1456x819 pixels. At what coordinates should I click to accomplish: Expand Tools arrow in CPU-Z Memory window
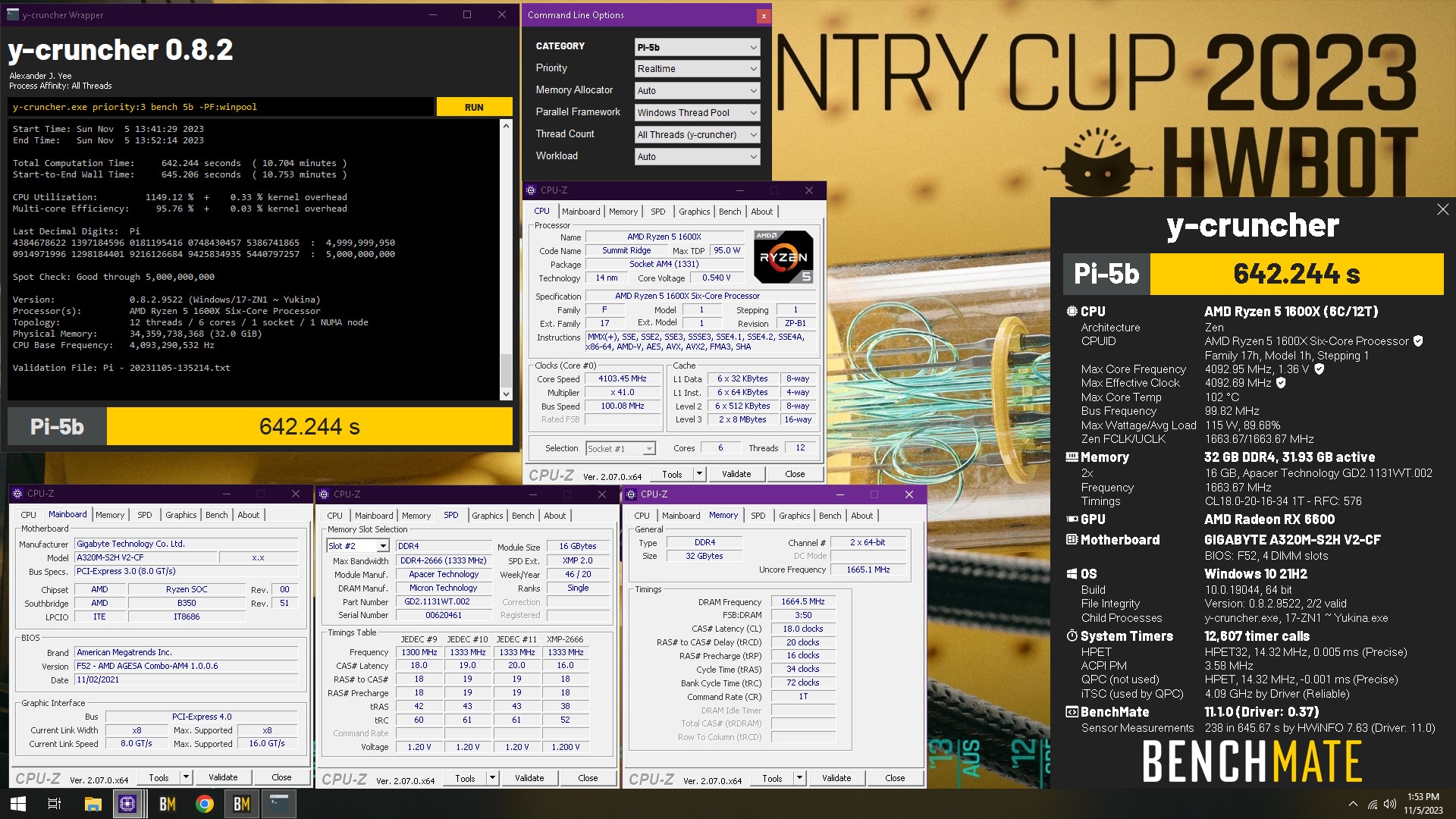(799, 778)
